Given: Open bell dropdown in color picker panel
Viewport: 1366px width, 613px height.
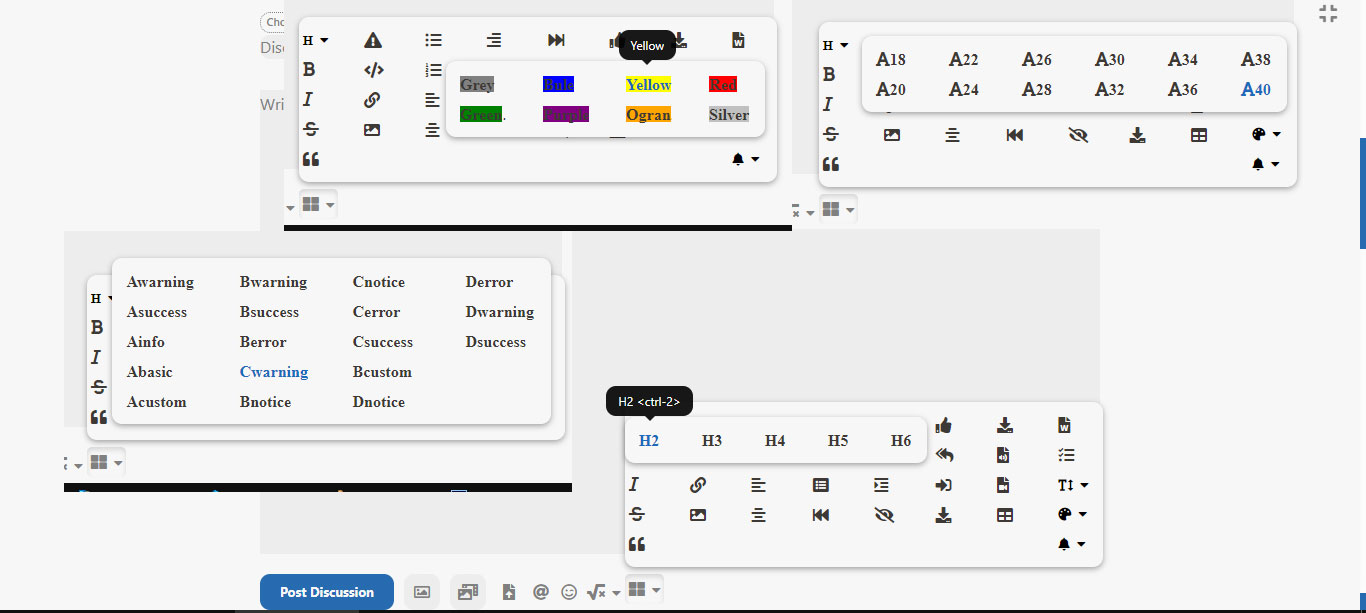Looking at the screenshot, I should click(746, 159).
